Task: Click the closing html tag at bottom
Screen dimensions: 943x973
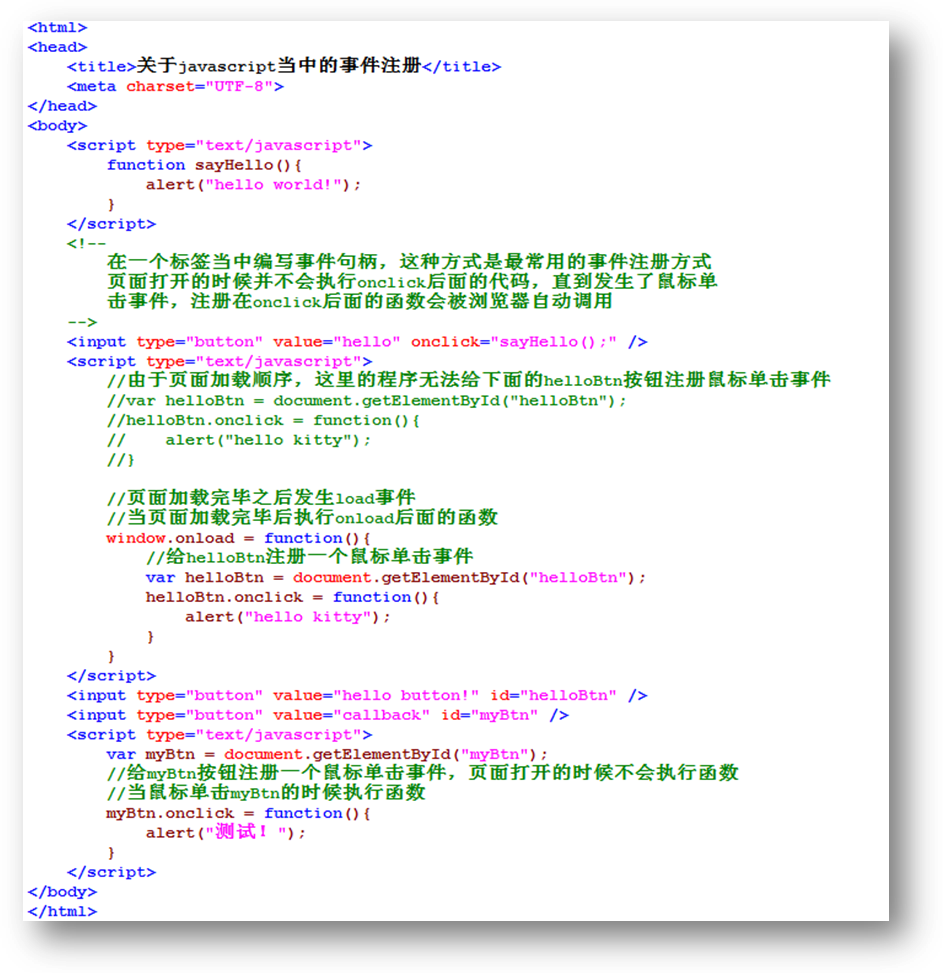Action: 62,912
